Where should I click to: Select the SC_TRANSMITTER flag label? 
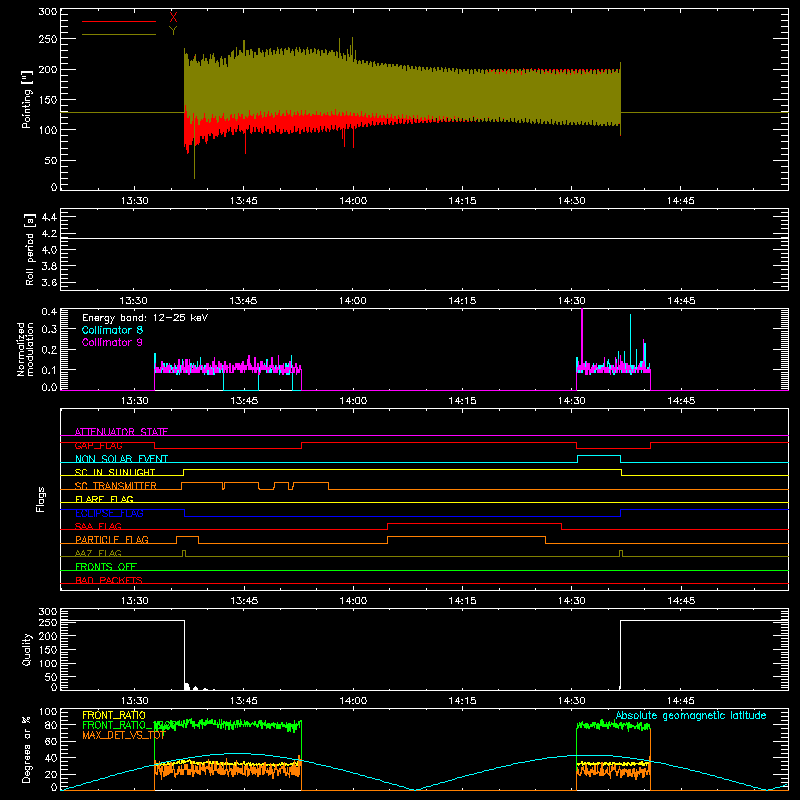click(116, 486)
